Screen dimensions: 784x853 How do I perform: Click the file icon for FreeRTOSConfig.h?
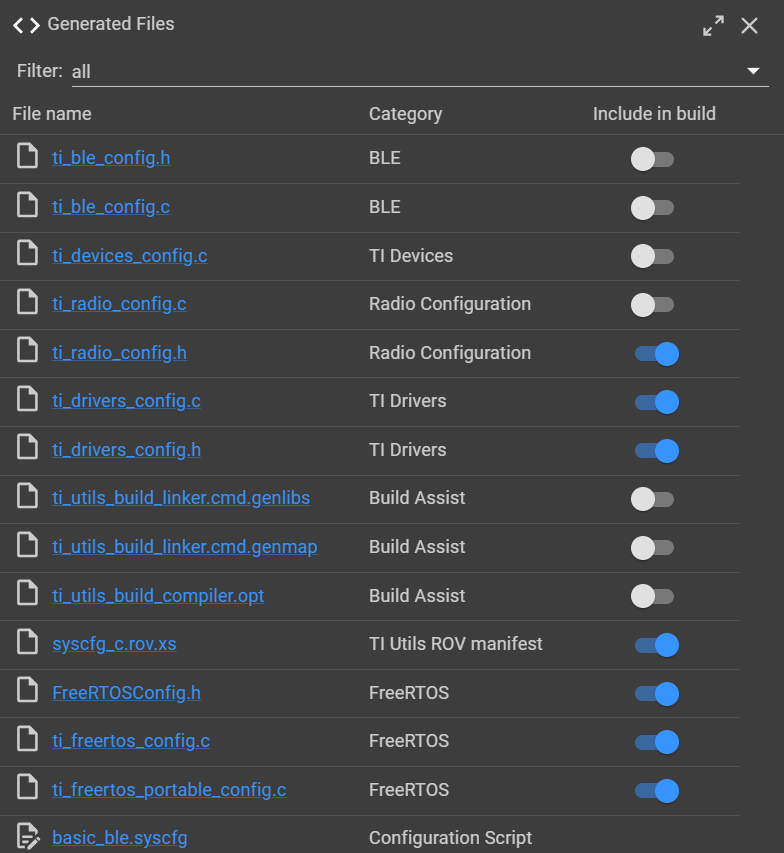[27, 693]
